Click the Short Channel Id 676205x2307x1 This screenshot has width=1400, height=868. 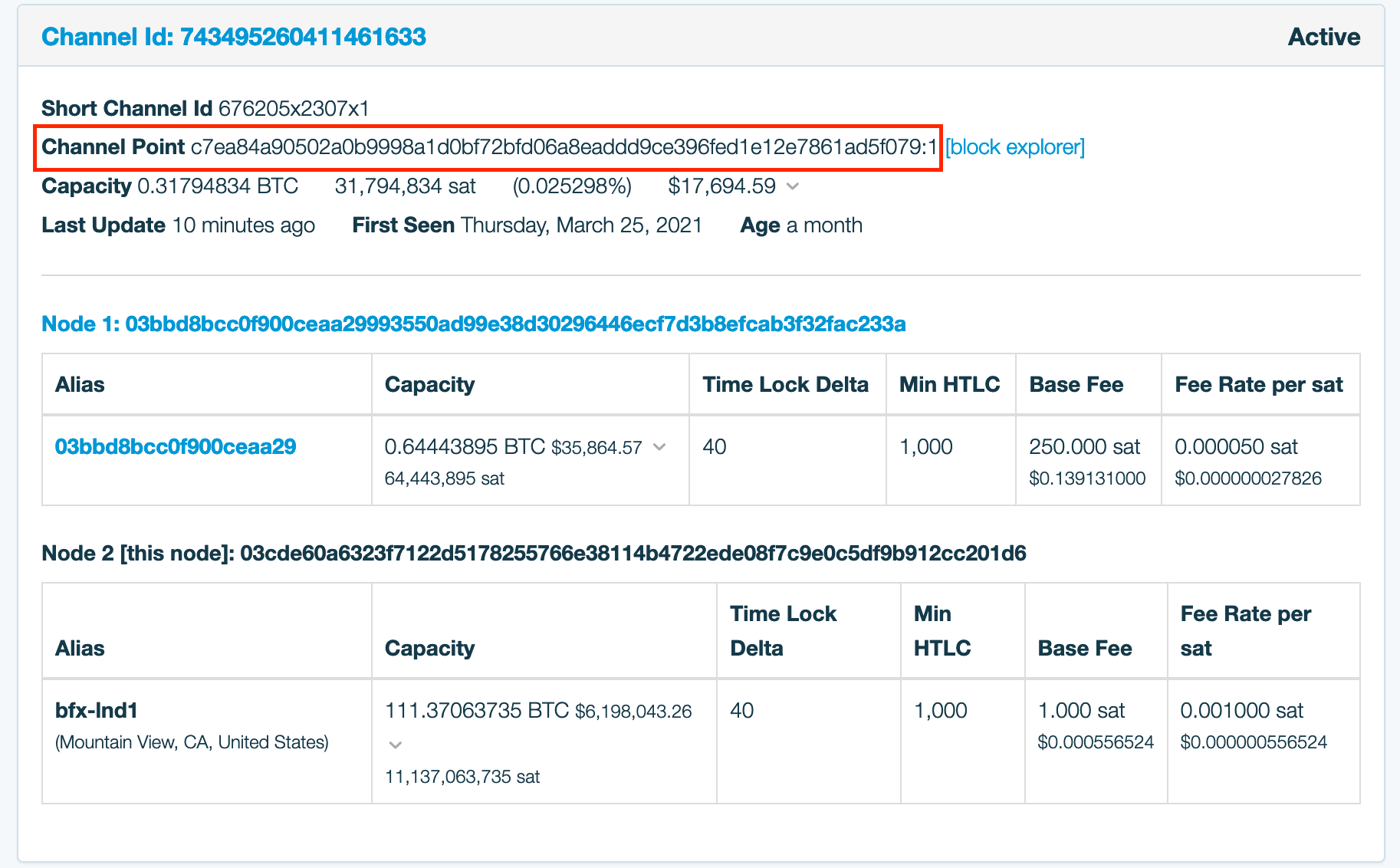click(x=294, y=108)
